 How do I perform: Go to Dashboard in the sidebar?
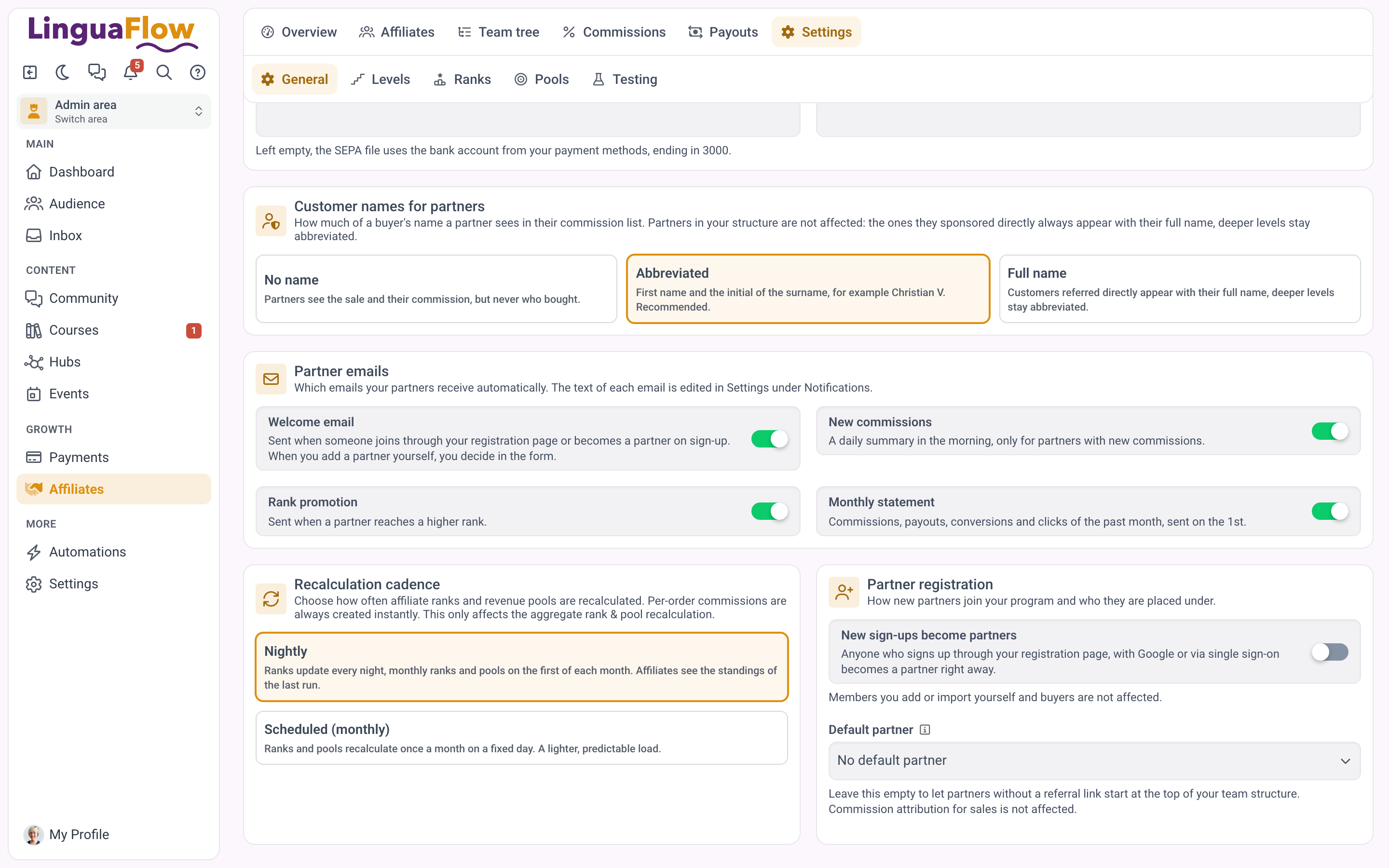pyautogui.click(x=114, y=172)
